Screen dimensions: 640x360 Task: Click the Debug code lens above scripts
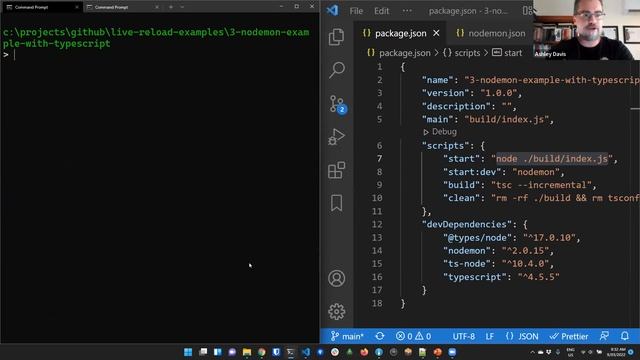click(440, 131)
